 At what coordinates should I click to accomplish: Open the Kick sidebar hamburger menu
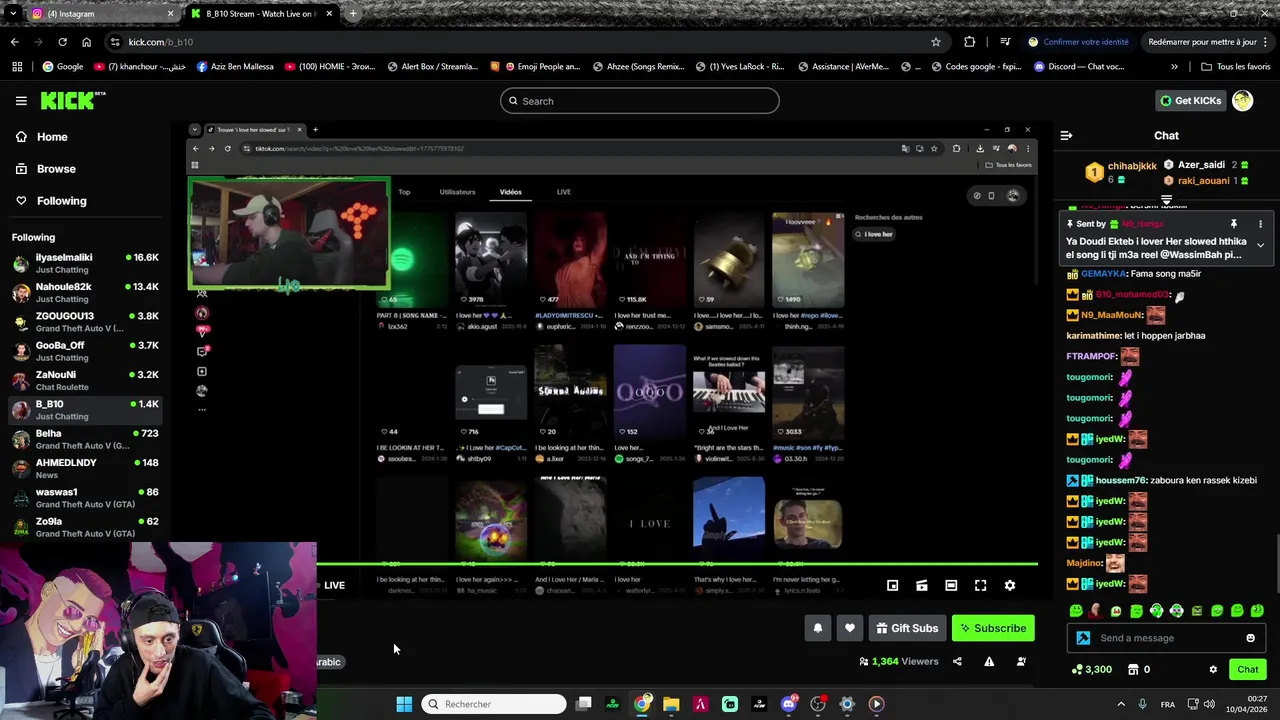coord(21,101)
